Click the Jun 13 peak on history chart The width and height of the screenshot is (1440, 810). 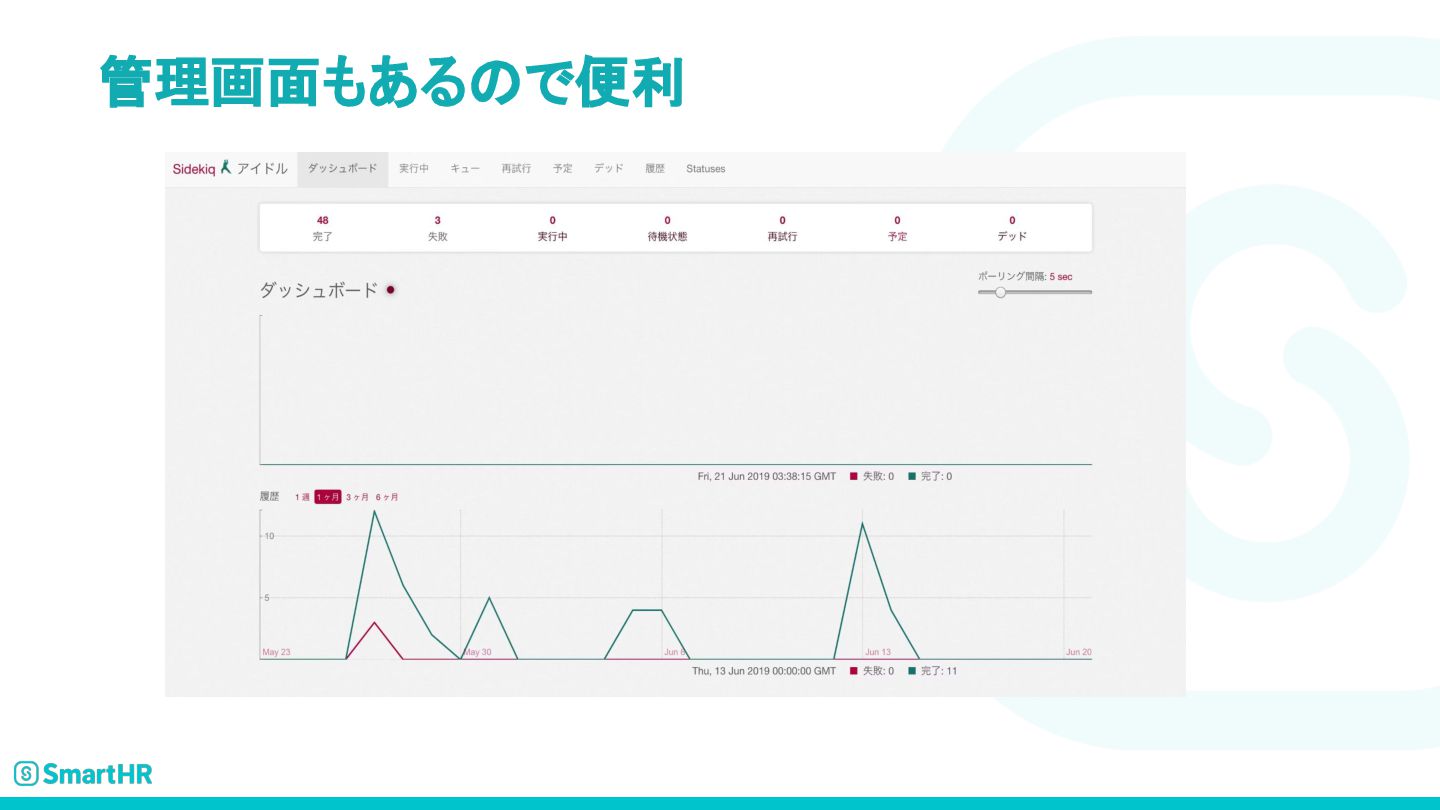pos(862,523)
